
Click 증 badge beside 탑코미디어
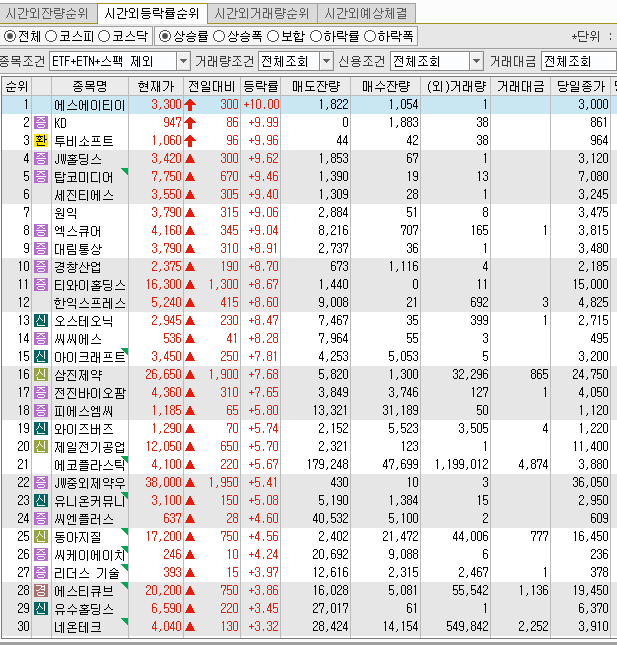click(41, 176)
